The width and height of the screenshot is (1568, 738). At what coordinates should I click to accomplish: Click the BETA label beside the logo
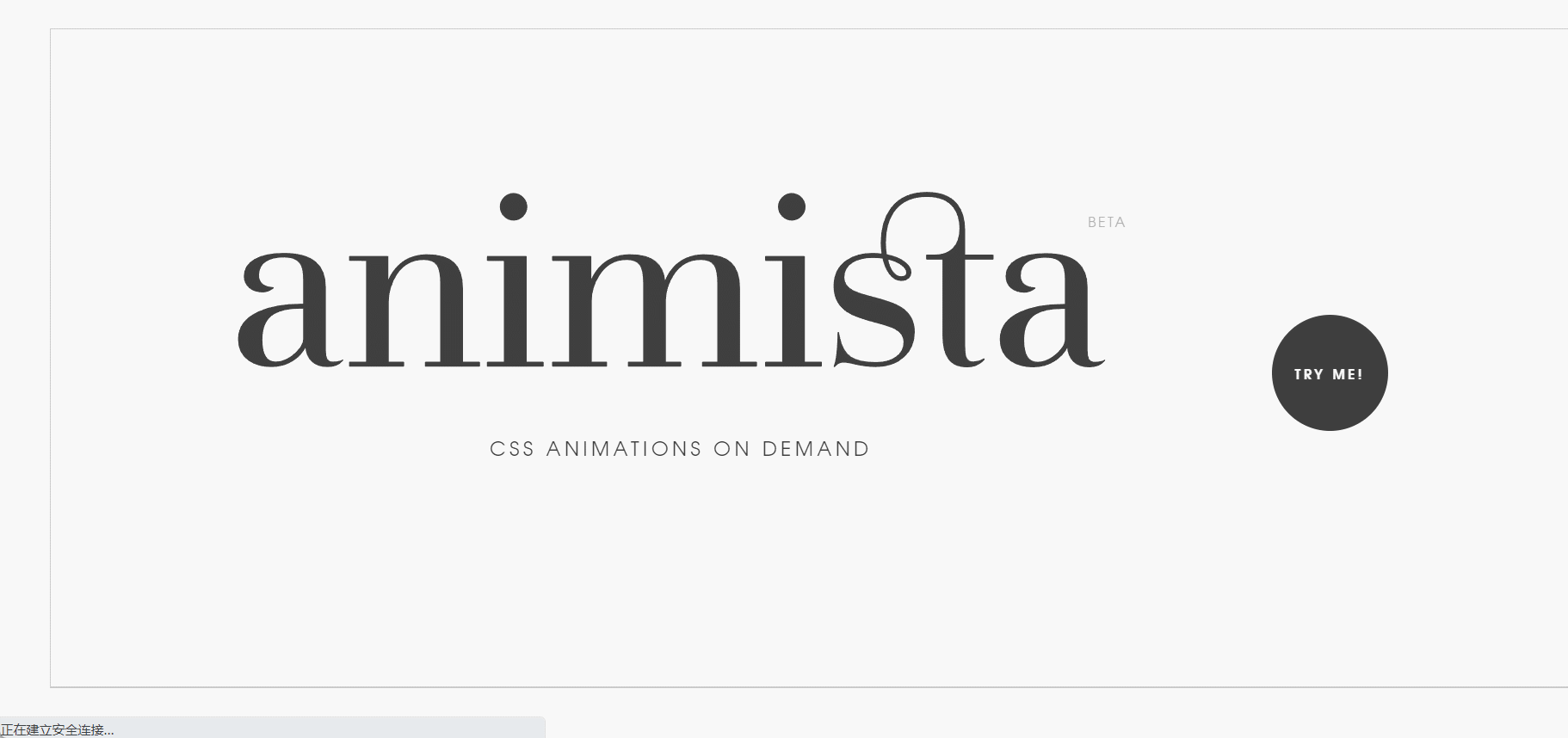click(1107, 222)
